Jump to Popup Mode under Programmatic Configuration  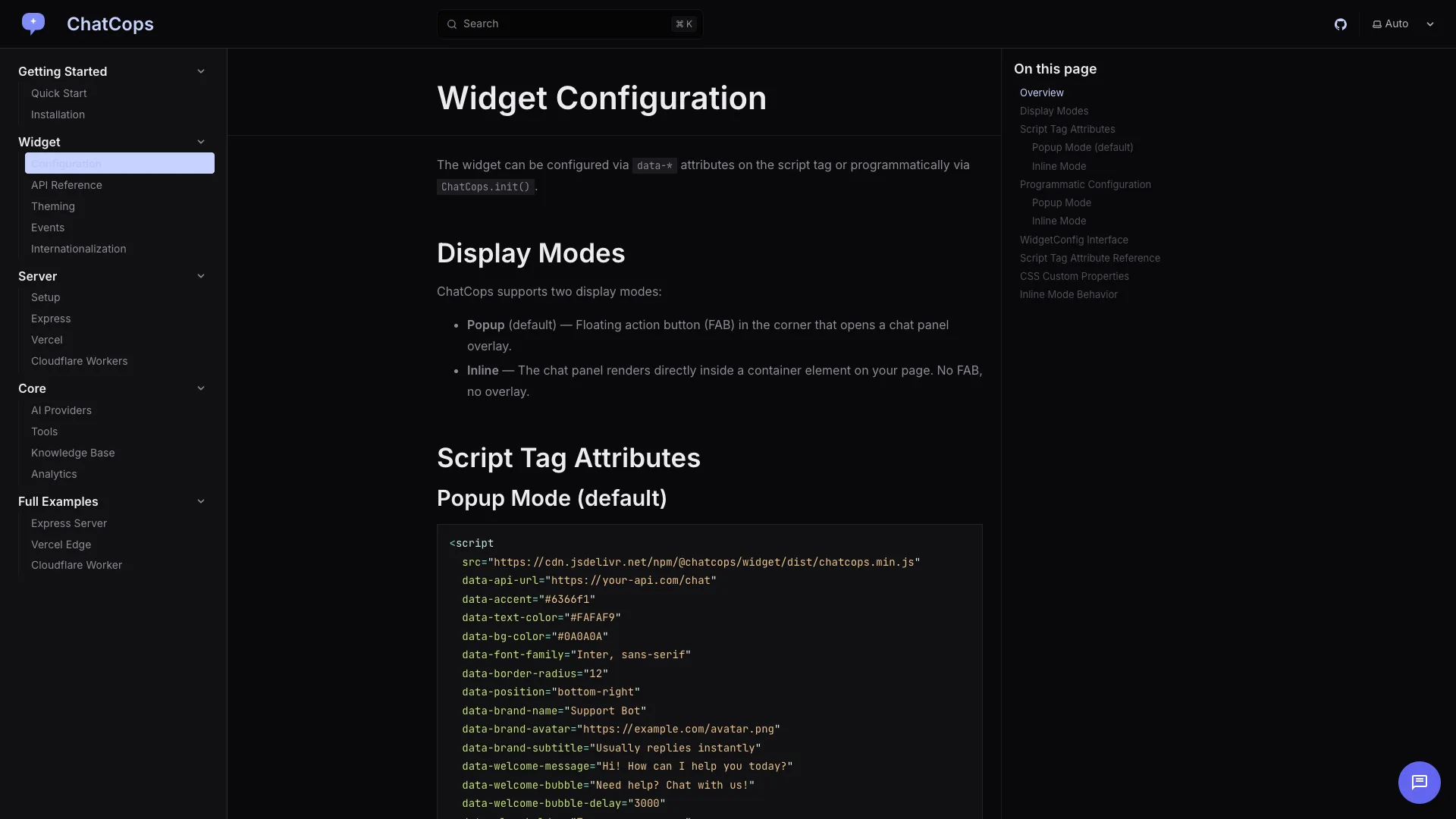(1062, 202)
